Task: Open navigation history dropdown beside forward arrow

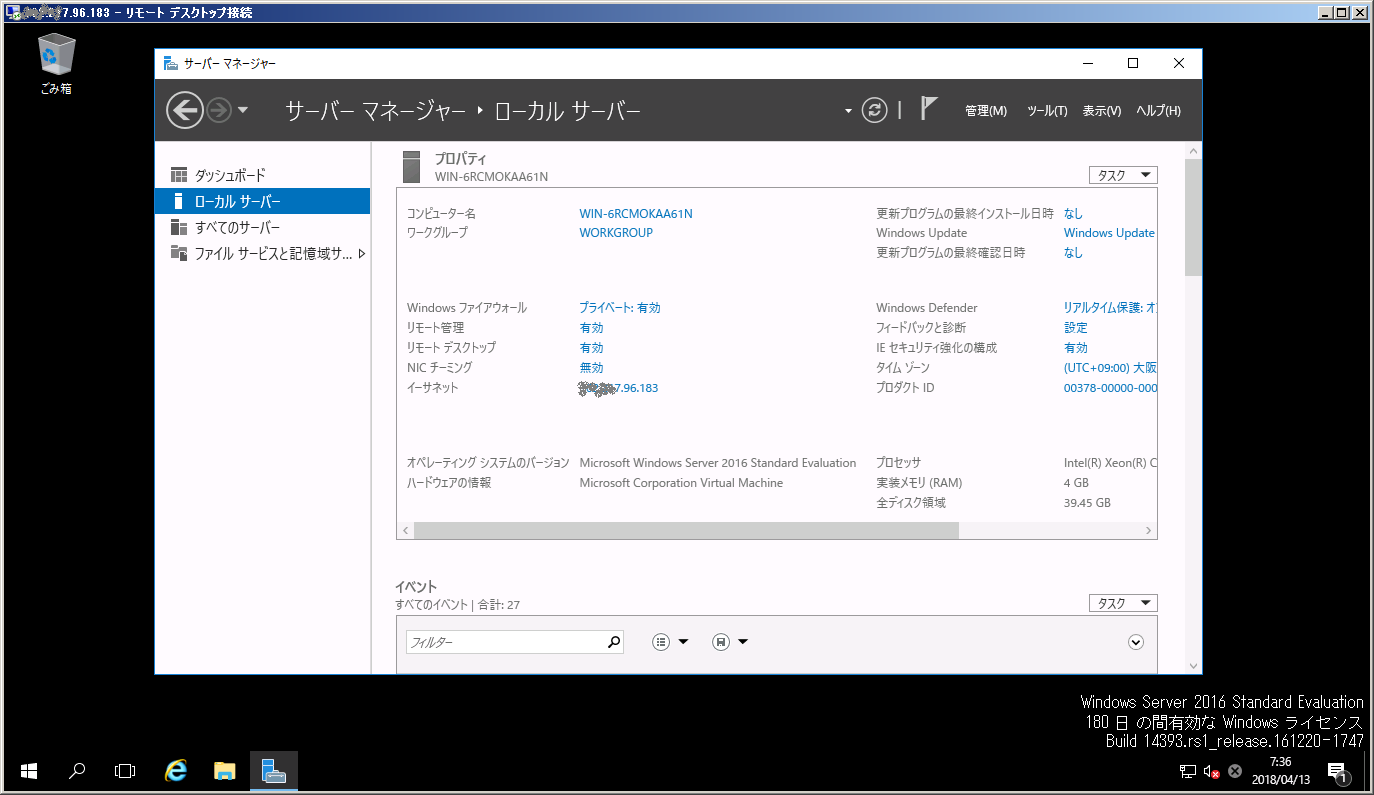Action: click(243, 110)
